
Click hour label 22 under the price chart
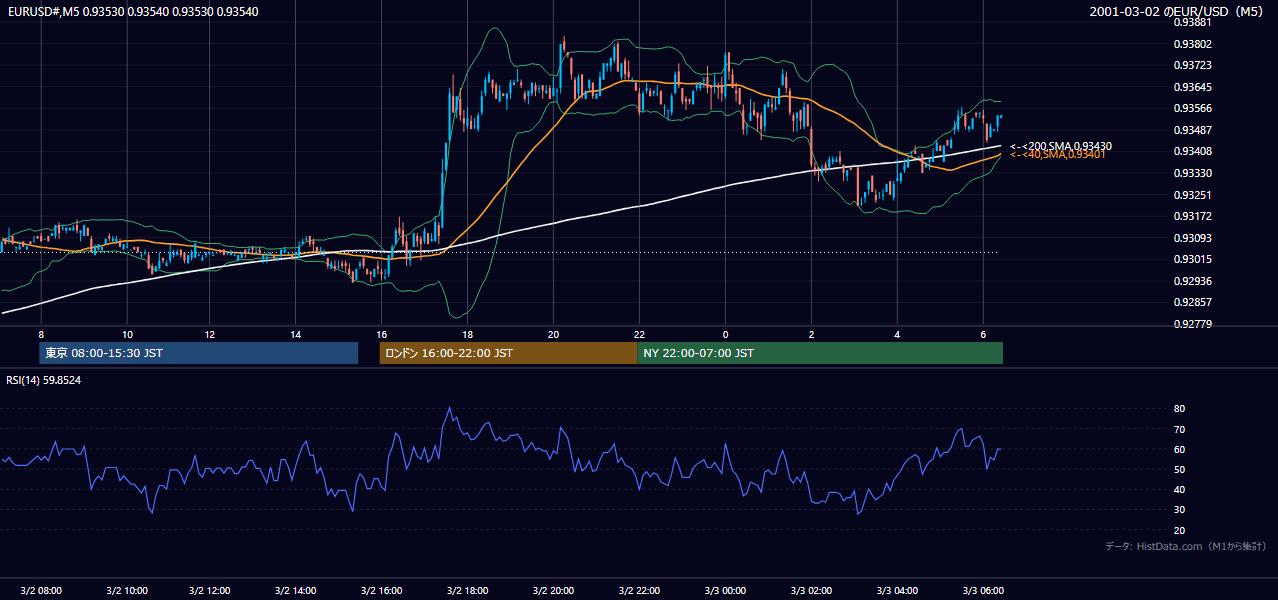(640, 334)
